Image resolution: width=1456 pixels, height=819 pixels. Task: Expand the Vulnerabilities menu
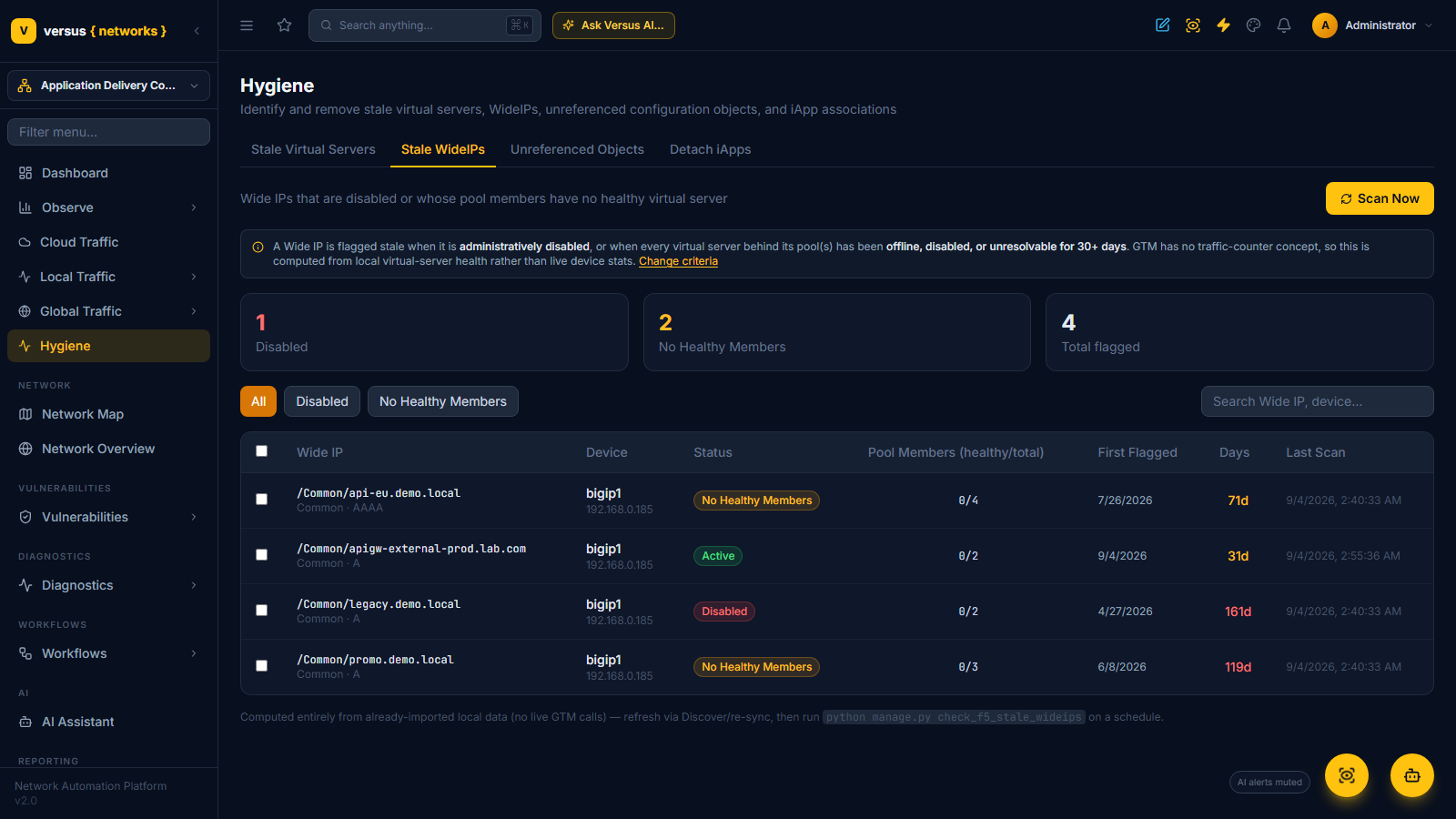pos(108,517)
